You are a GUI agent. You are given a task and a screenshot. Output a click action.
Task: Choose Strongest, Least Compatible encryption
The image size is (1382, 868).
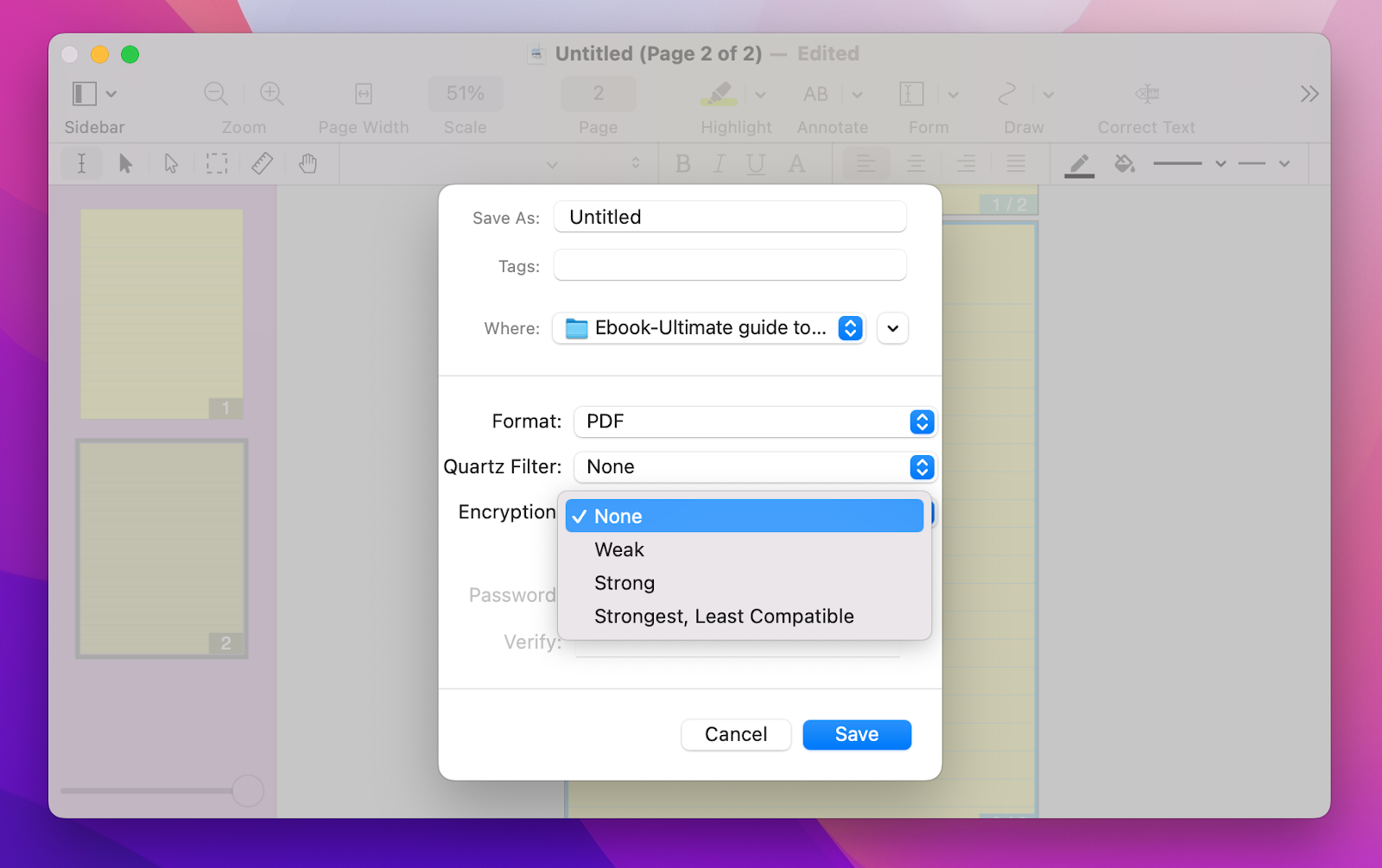(723, 616)
